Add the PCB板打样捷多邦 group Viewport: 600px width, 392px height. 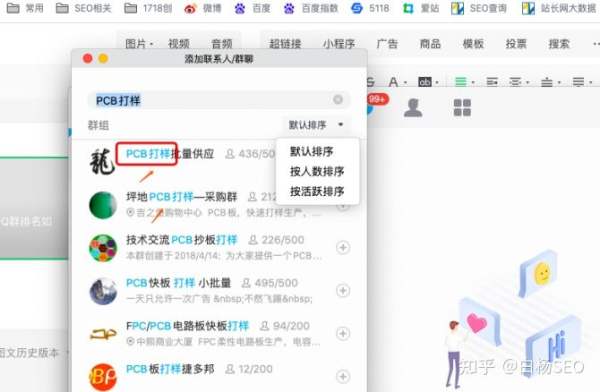click(x=343, y=376)
